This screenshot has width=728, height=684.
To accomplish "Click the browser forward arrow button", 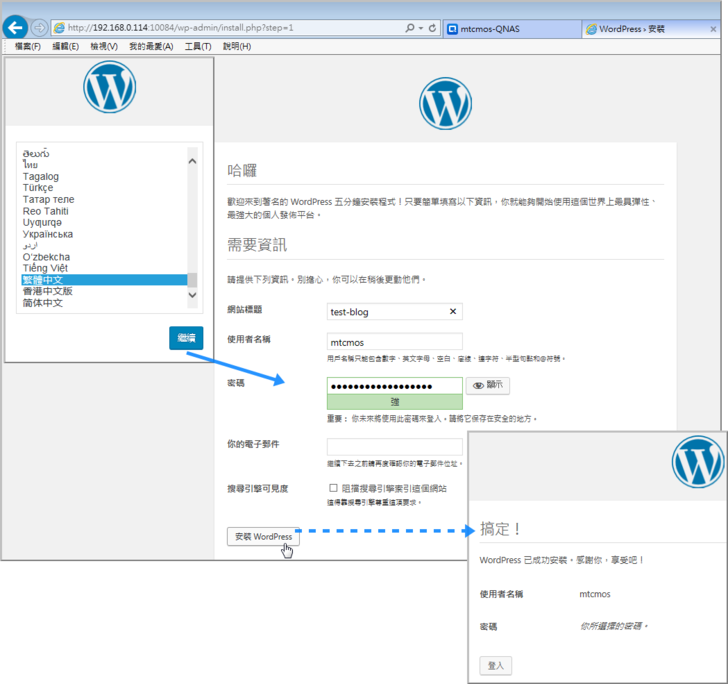I will tap(39, 28).
